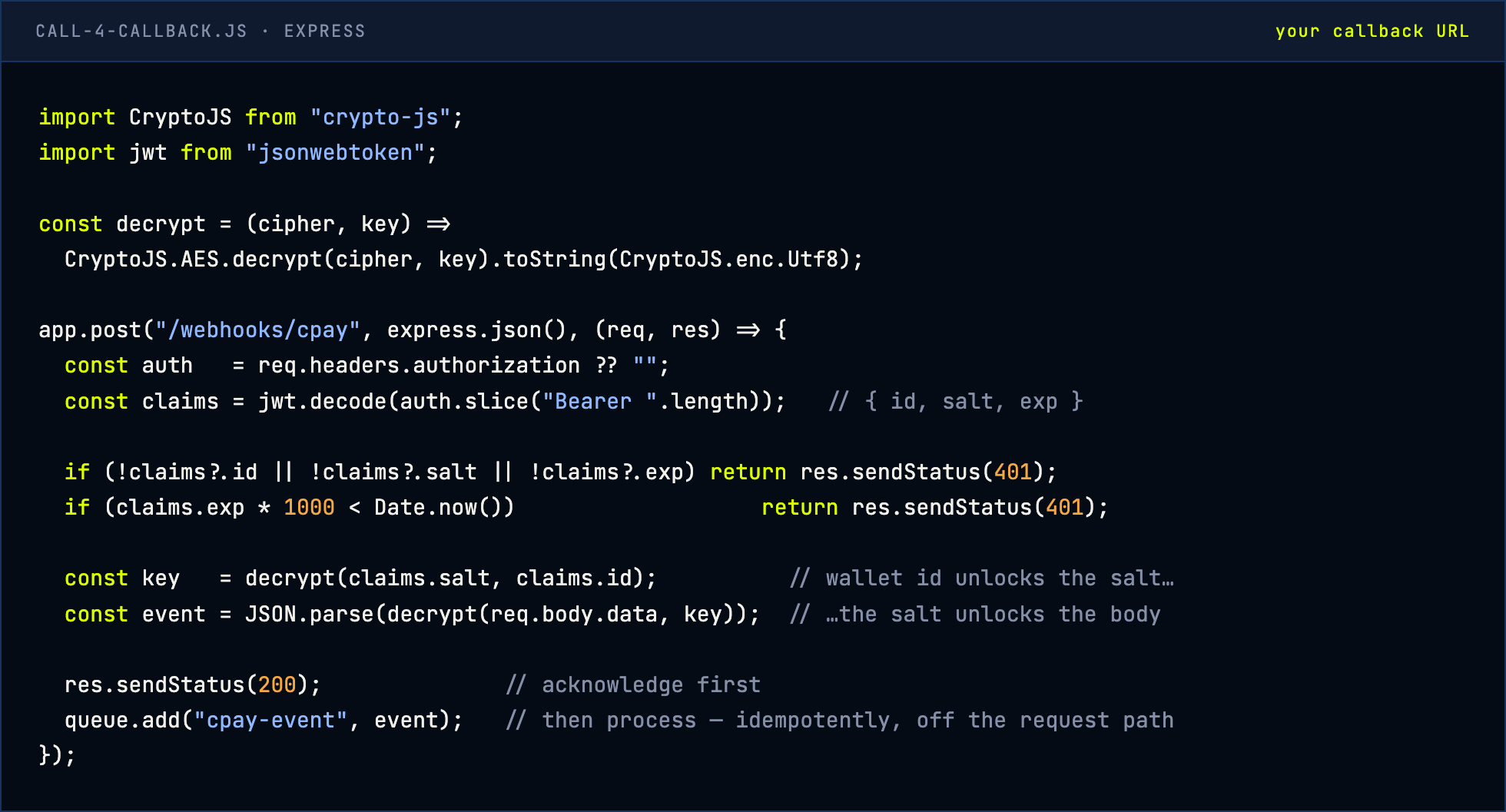Click the express.json() middleware text
Image resolution: width=1506 pixels, height=812 pixels.
coord(476,330)
